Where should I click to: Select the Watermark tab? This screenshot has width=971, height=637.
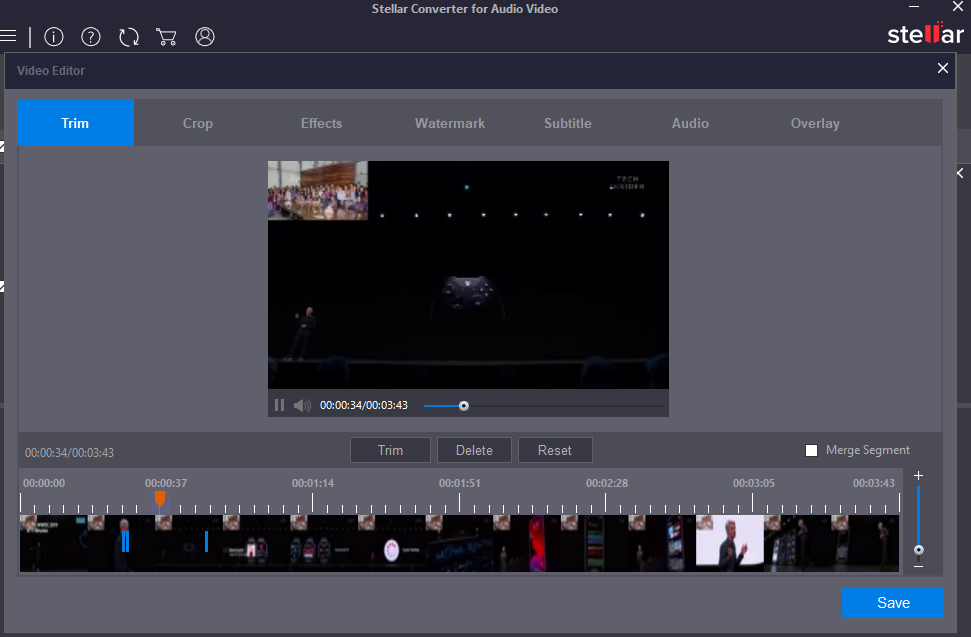(x=450, y=123)
